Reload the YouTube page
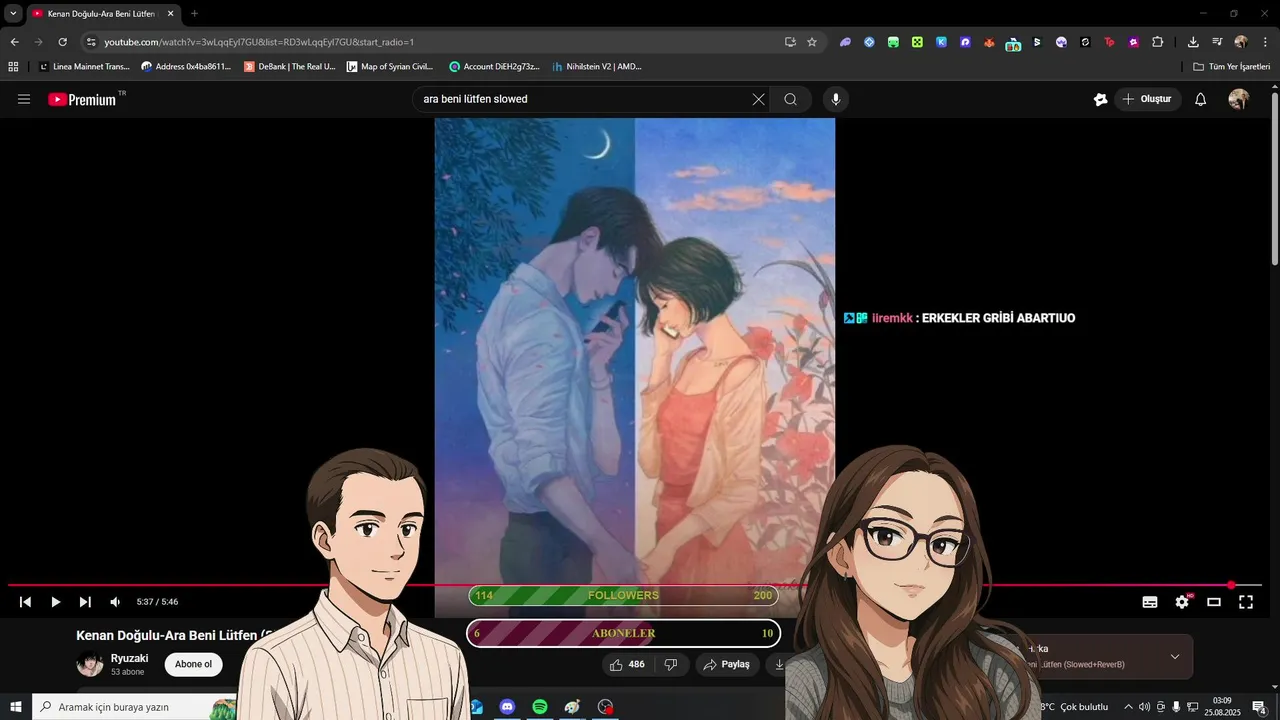Screen dimensions: 1280x720 62,42
